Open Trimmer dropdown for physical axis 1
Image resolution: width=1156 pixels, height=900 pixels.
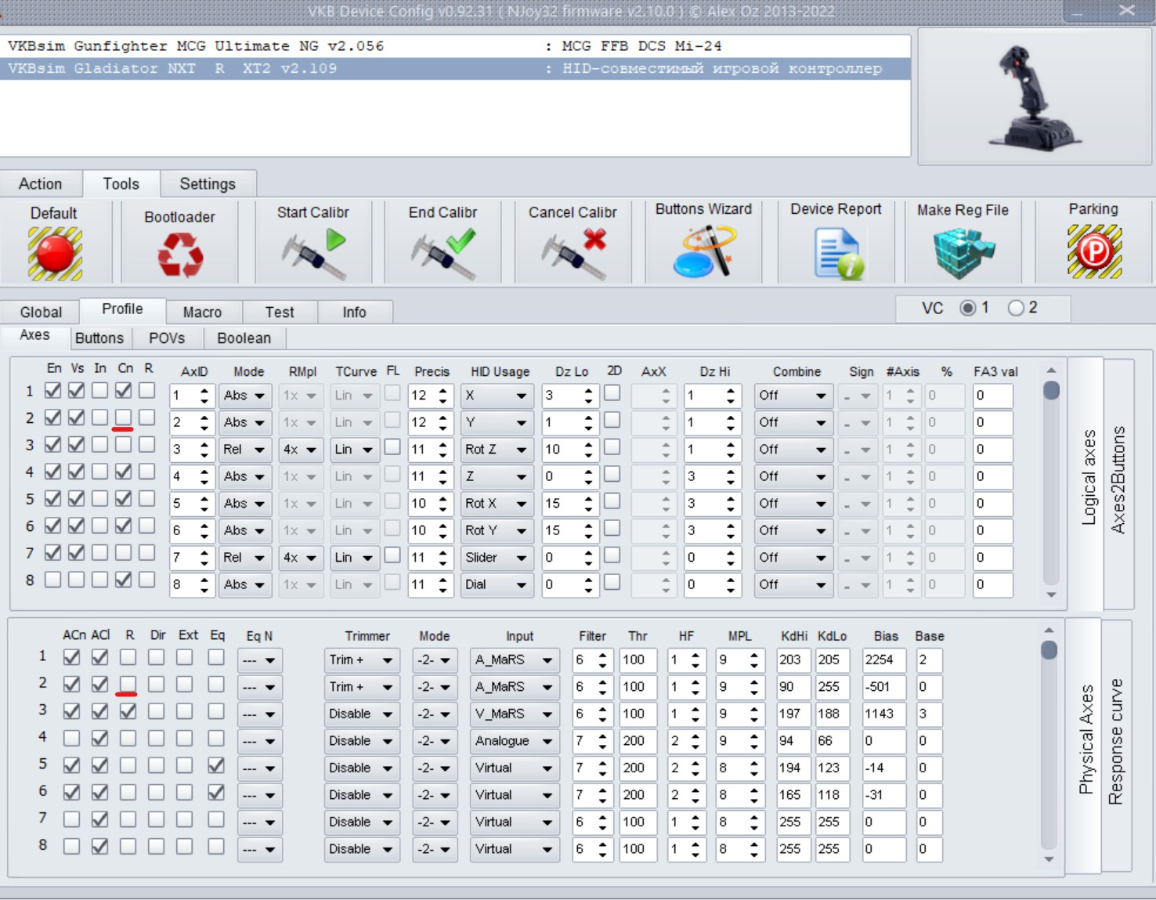pyautogui.click(x=361, y=660)
